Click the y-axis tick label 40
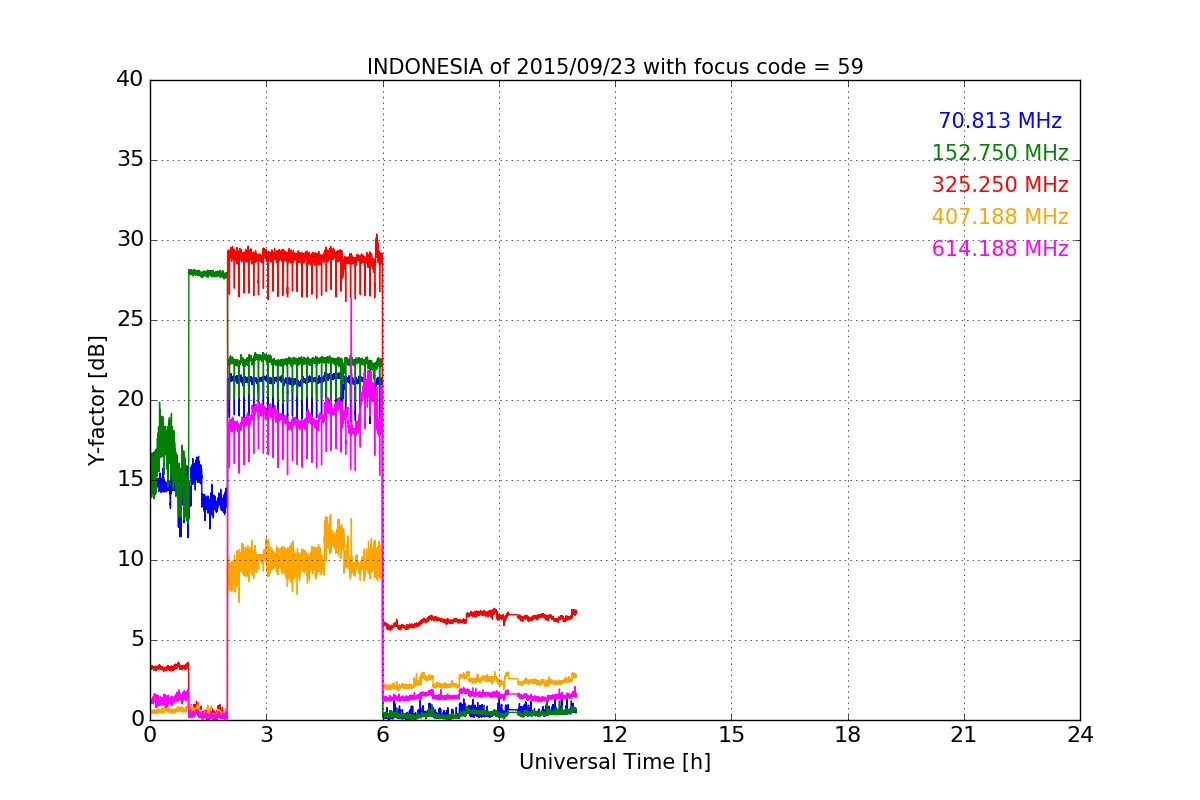The image size is (1200, 800). [130, 80]
